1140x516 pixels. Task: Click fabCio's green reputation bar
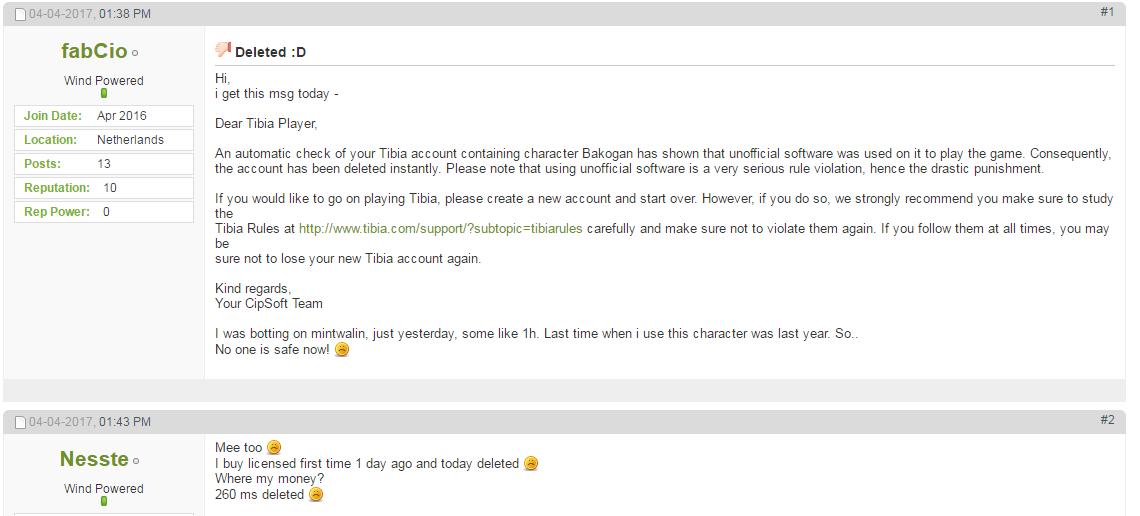(x=104, y=93)
